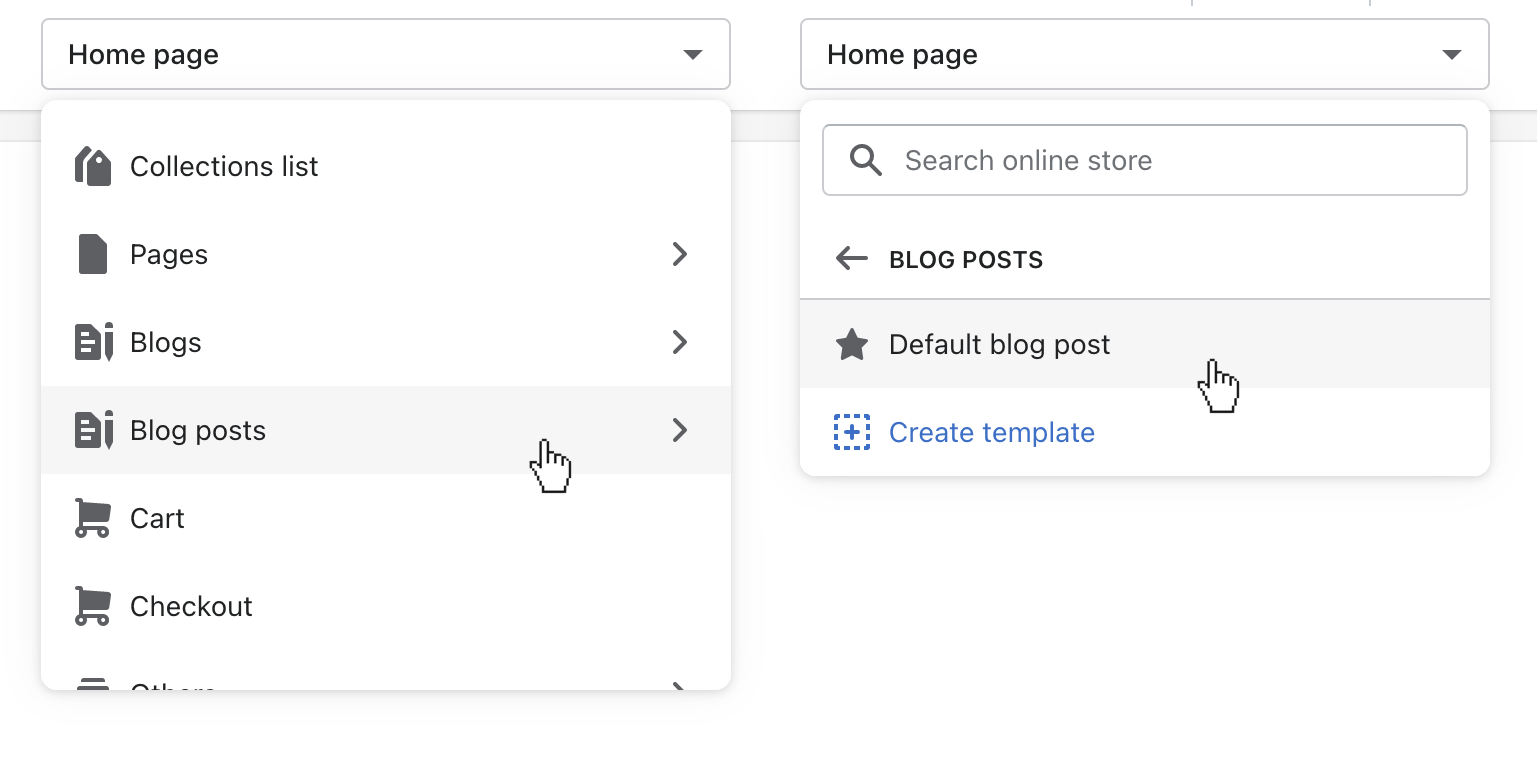Click the Collections list tag icon

pyautogui.click(x=93, y=166)
